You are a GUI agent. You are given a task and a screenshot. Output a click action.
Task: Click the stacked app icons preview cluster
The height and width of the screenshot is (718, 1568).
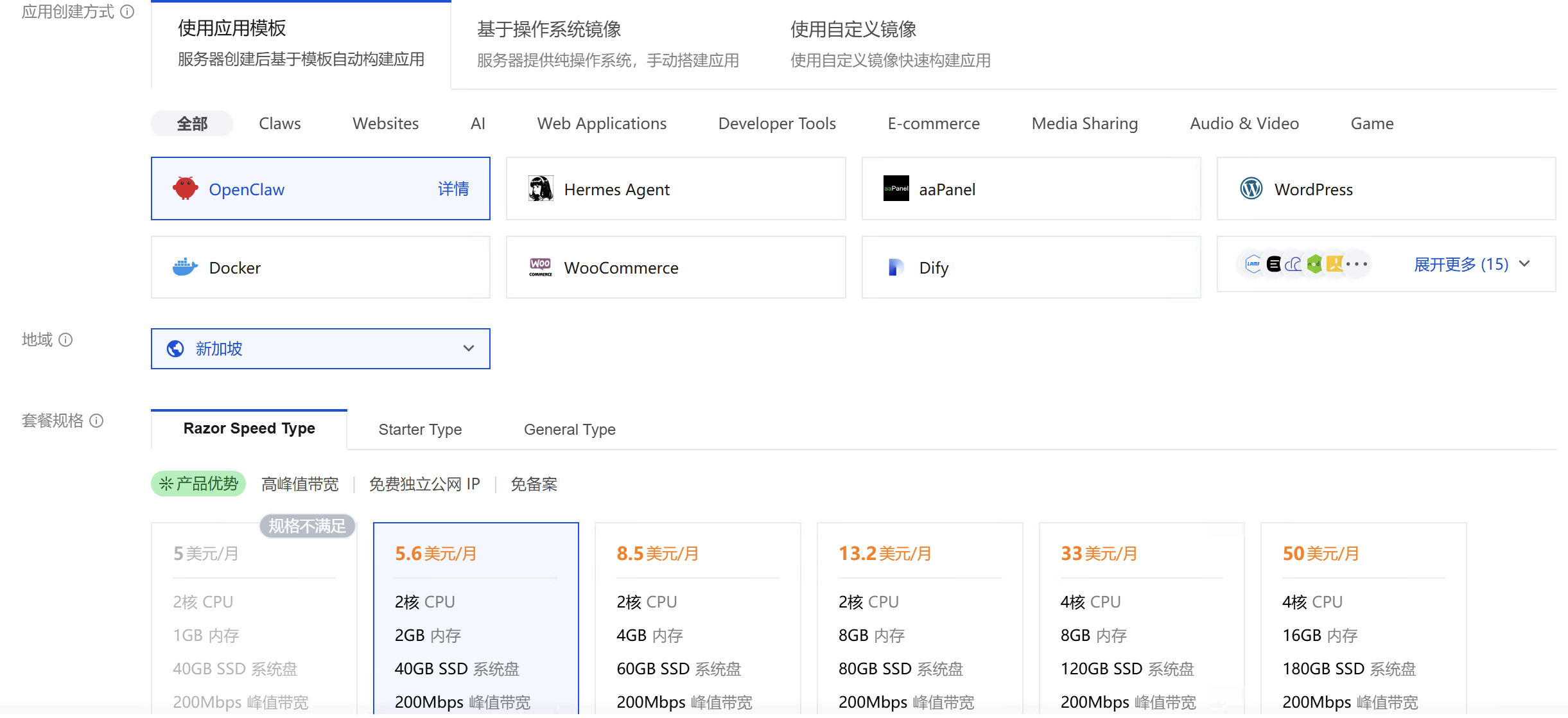1304,264
